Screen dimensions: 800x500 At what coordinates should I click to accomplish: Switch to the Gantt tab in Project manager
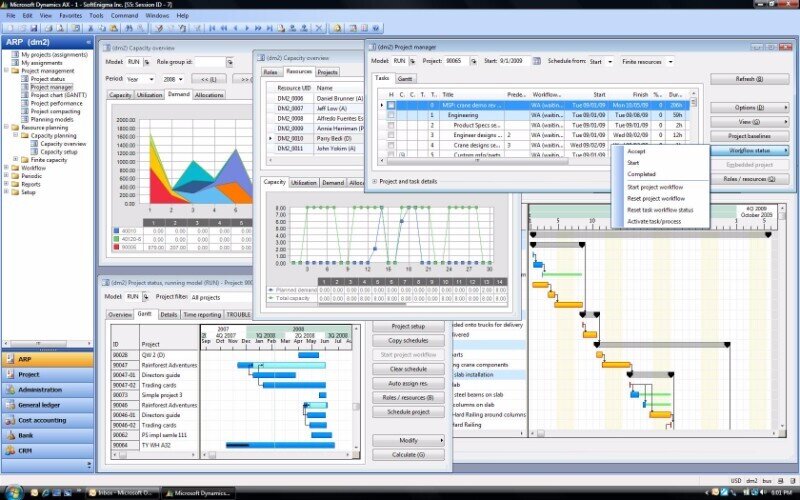(x=405, y=79)
